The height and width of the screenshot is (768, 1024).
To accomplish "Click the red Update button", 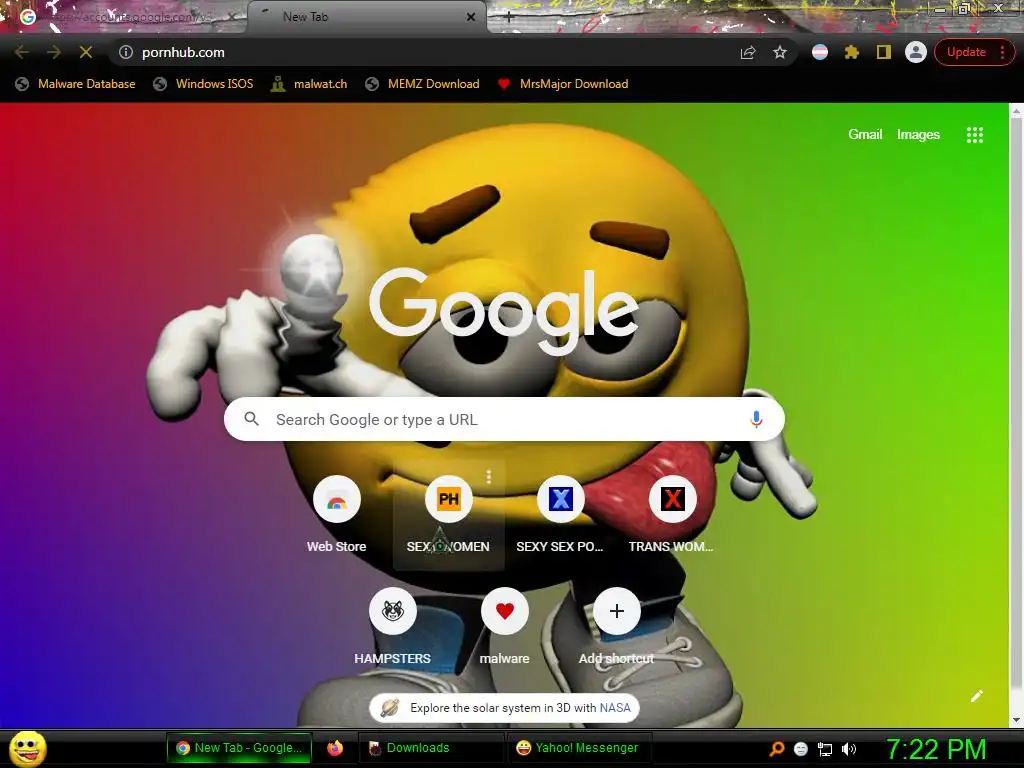I will pos(967,52).
